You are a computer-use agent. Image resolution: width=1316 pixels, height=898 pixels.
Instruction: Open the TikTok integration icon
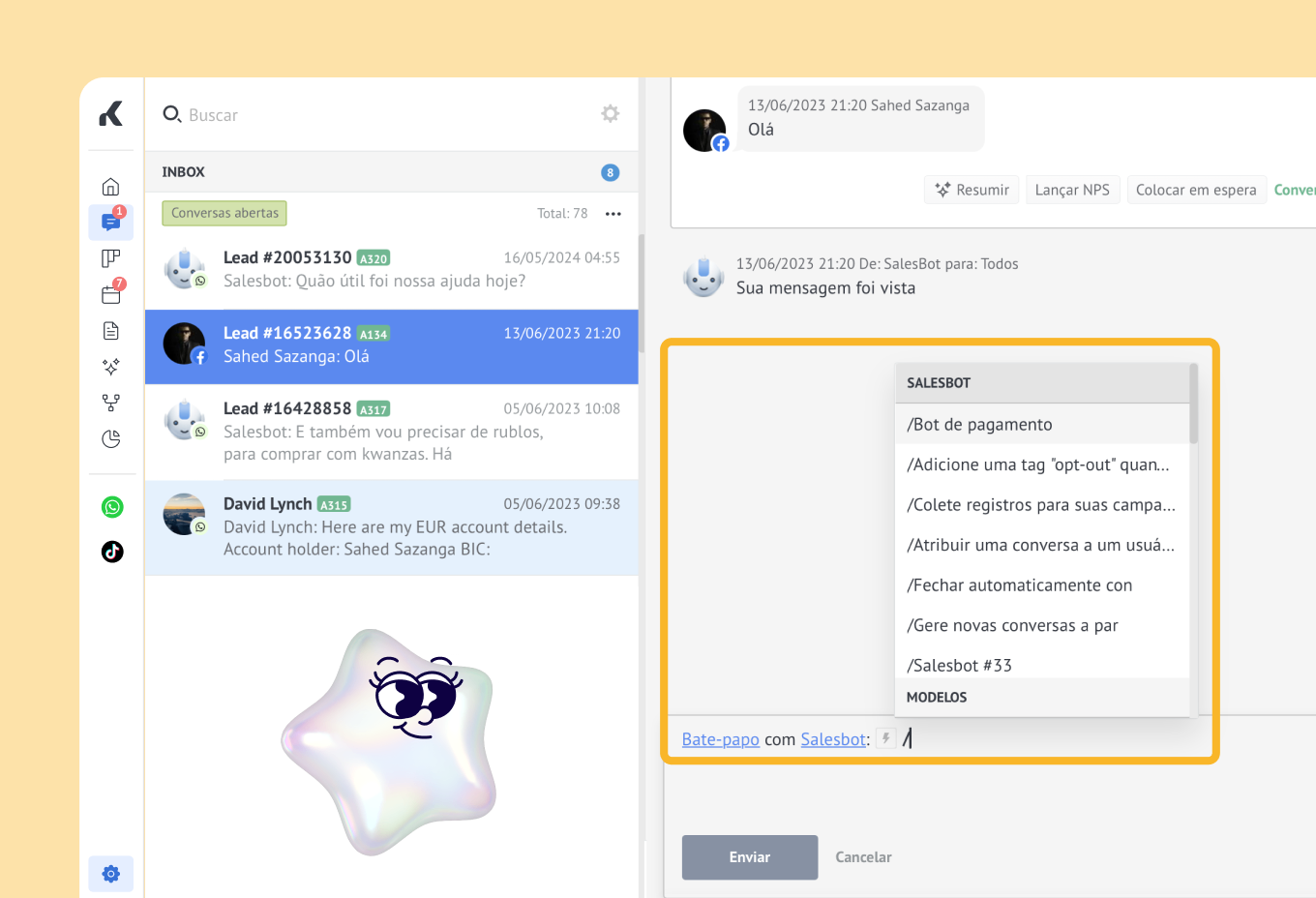pos(112,552)
